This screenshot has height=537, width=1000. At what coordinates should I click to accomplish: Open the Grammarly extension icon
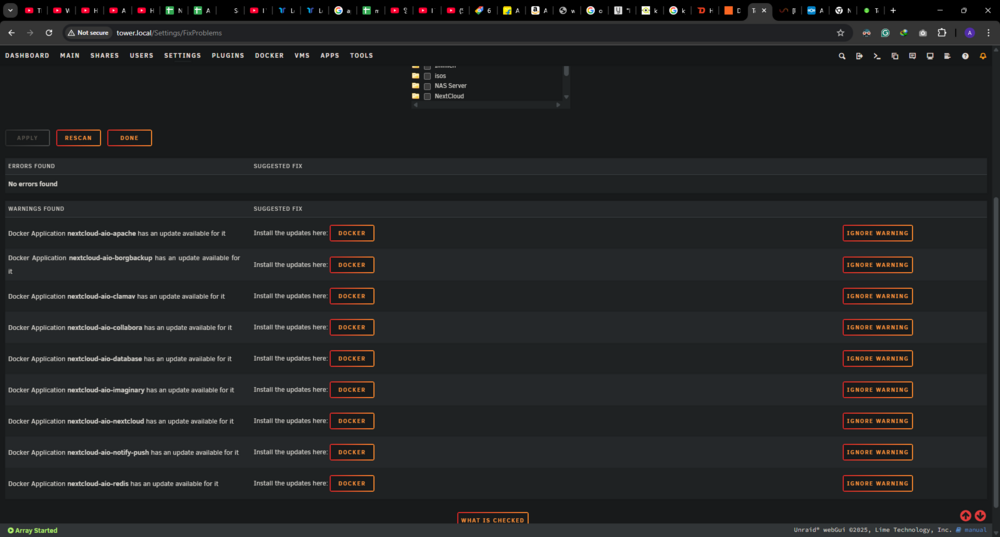click(x=885, y=33)
